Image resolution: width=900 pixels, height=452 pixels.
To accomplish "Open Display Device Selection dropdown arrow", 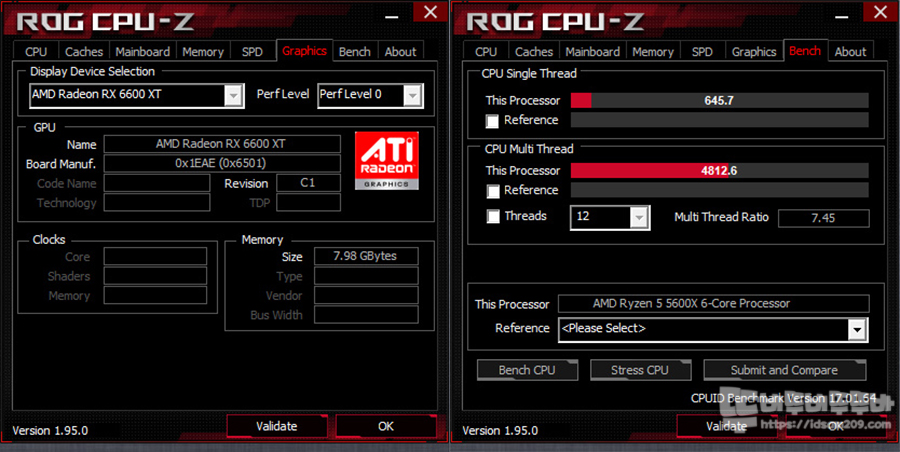I will (233, 95).
